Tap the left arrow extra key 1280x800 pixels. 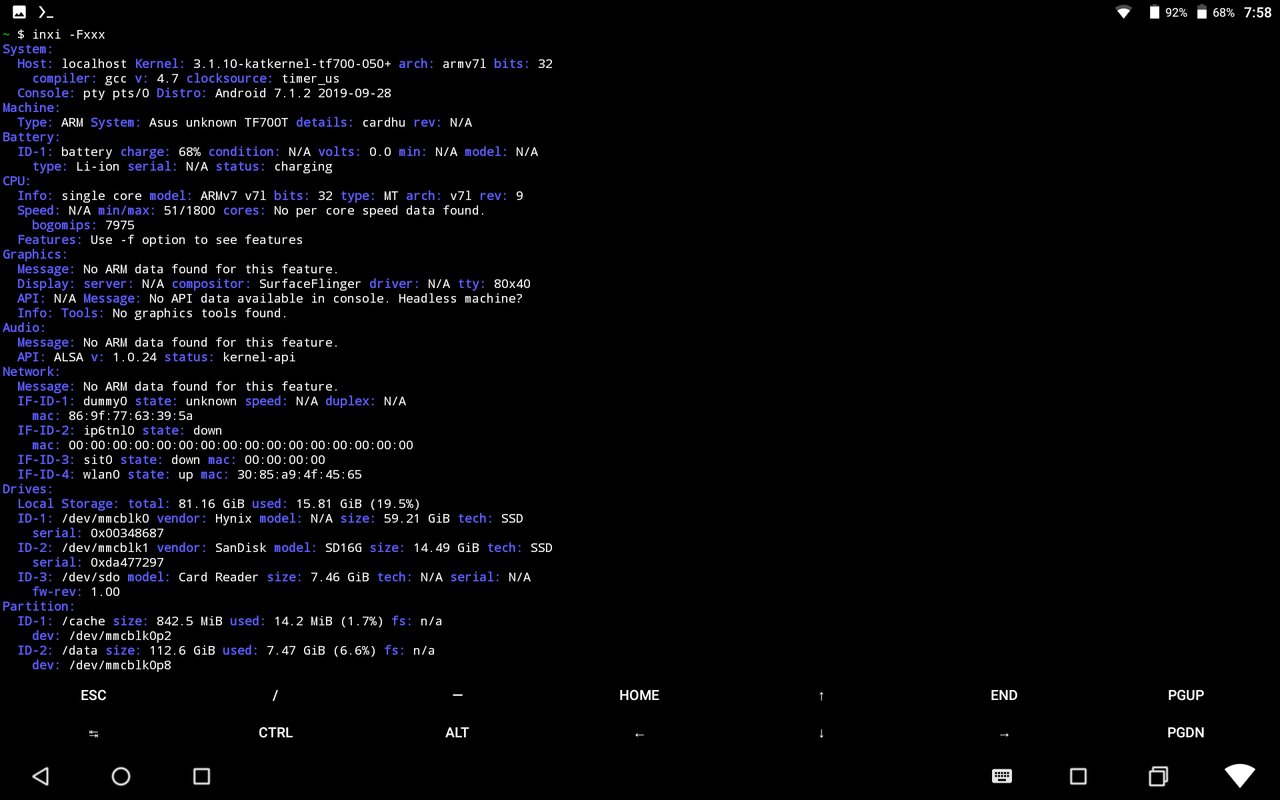pos(639,734)
